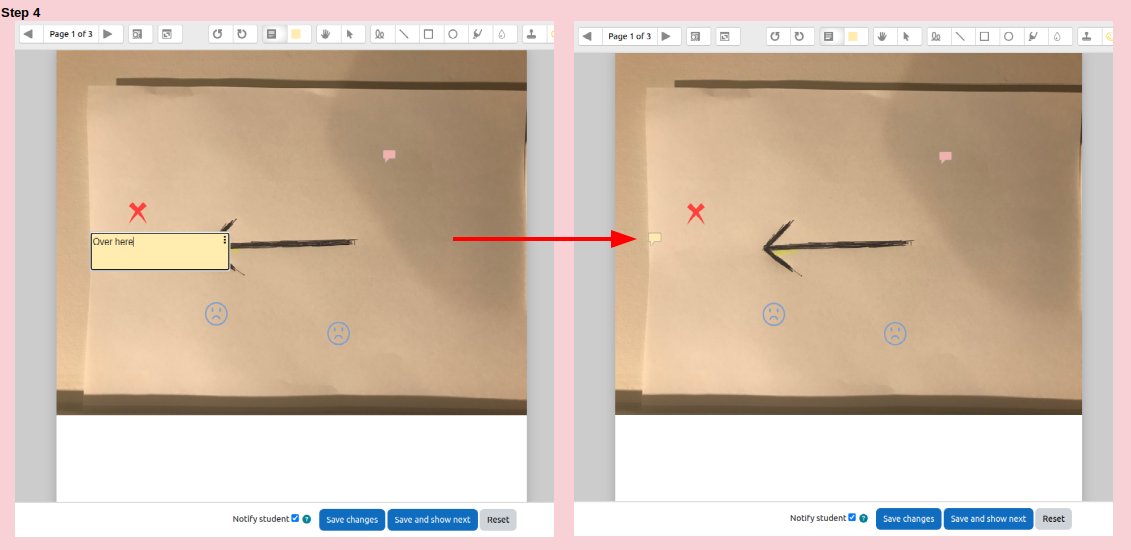Click Reset button in left panel
Image resolution: width=1131 pixels, height=550 pixels.
[498, 520]
